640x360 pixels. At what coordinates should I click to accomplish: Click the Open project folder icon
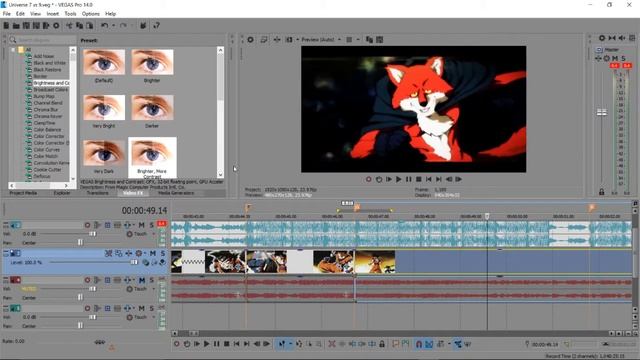[x=16, y=26]
